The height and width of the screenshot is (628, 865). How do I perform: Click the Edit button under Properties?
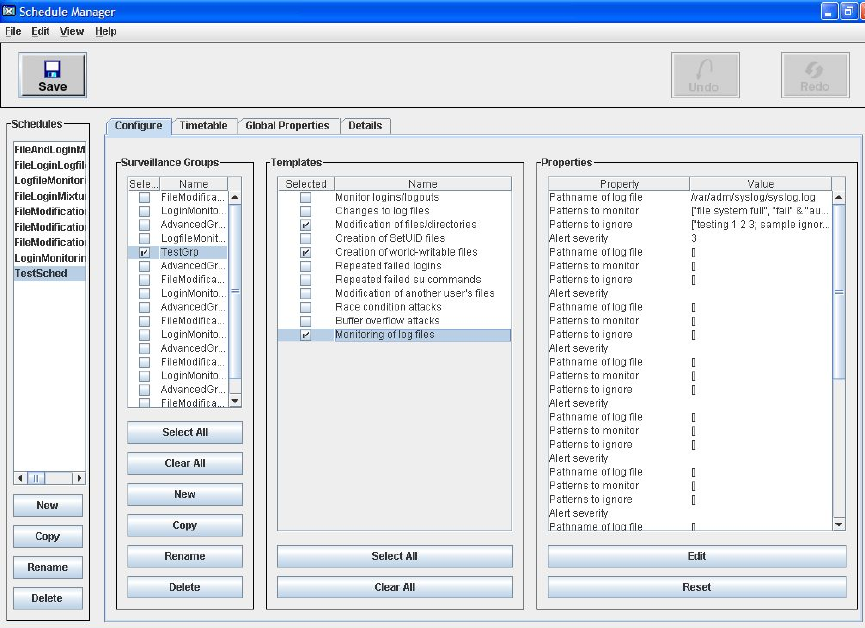point(697,556)
